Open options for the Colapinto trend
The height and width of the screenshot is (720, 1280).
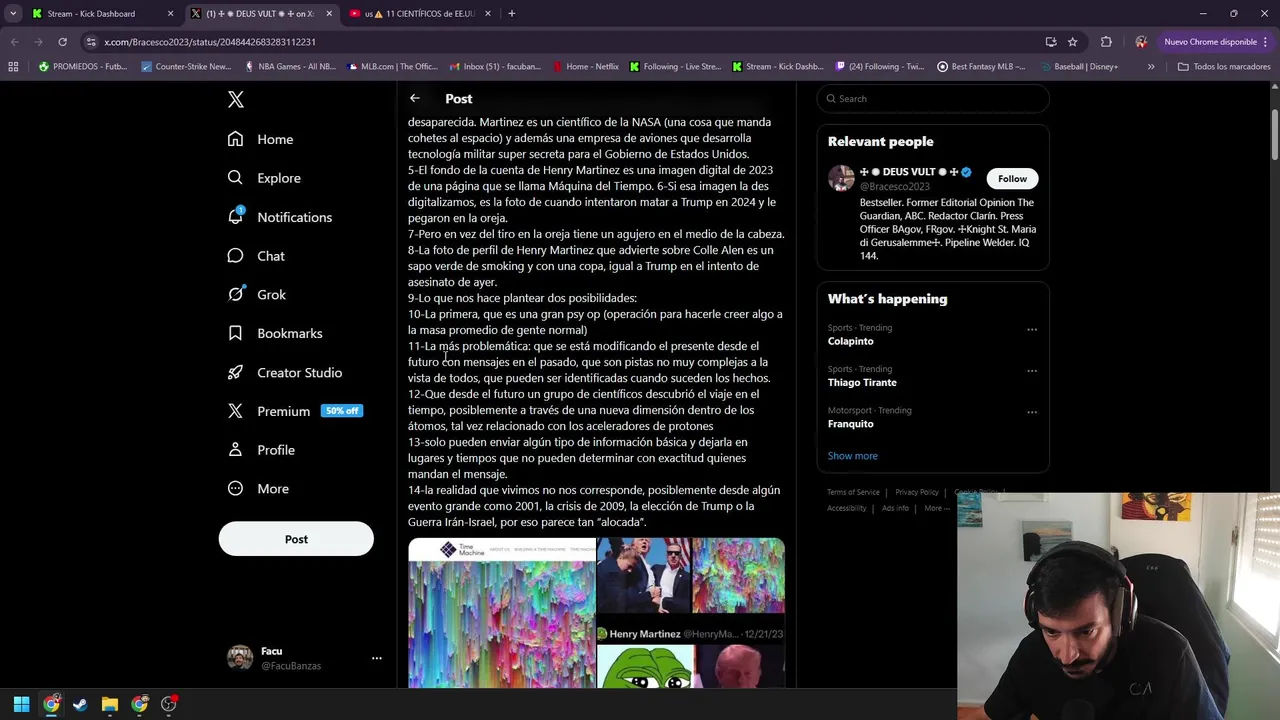coord(1032,329)
